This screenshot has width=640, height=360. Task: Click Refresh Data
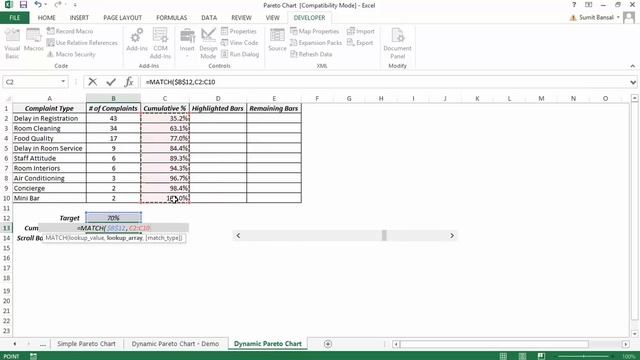(x=311, y=54)
